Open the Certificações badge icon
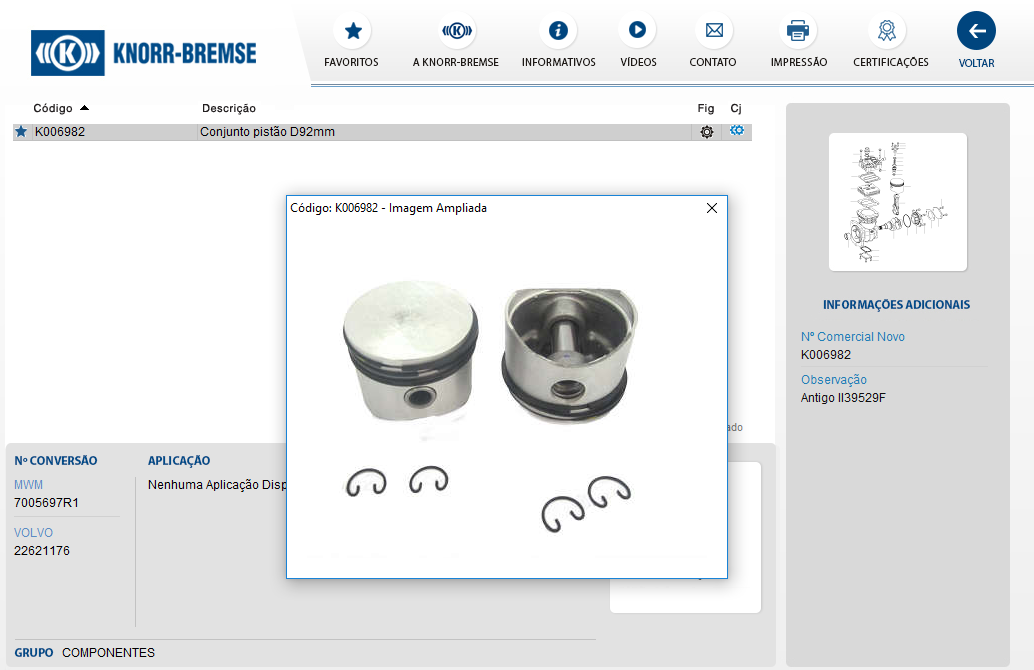 [x=887, y=31]
